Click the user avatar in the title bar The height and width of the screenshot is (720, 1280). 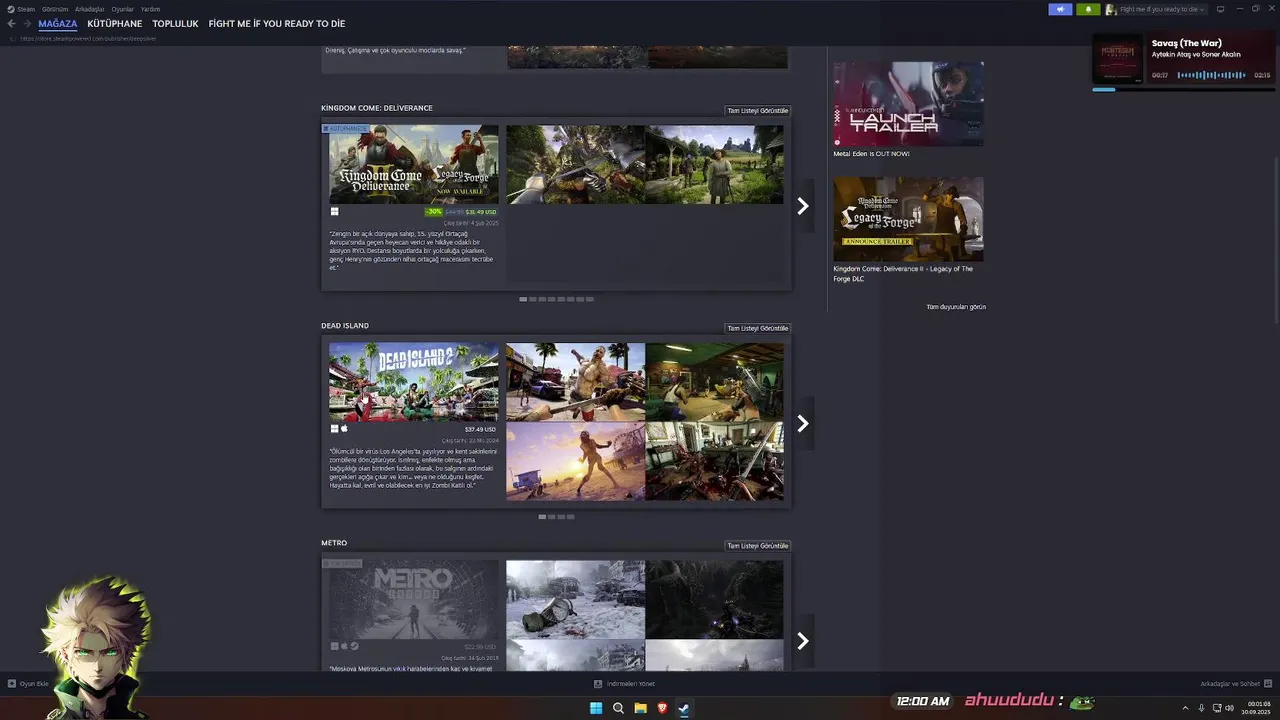[x=1111, y=9]
